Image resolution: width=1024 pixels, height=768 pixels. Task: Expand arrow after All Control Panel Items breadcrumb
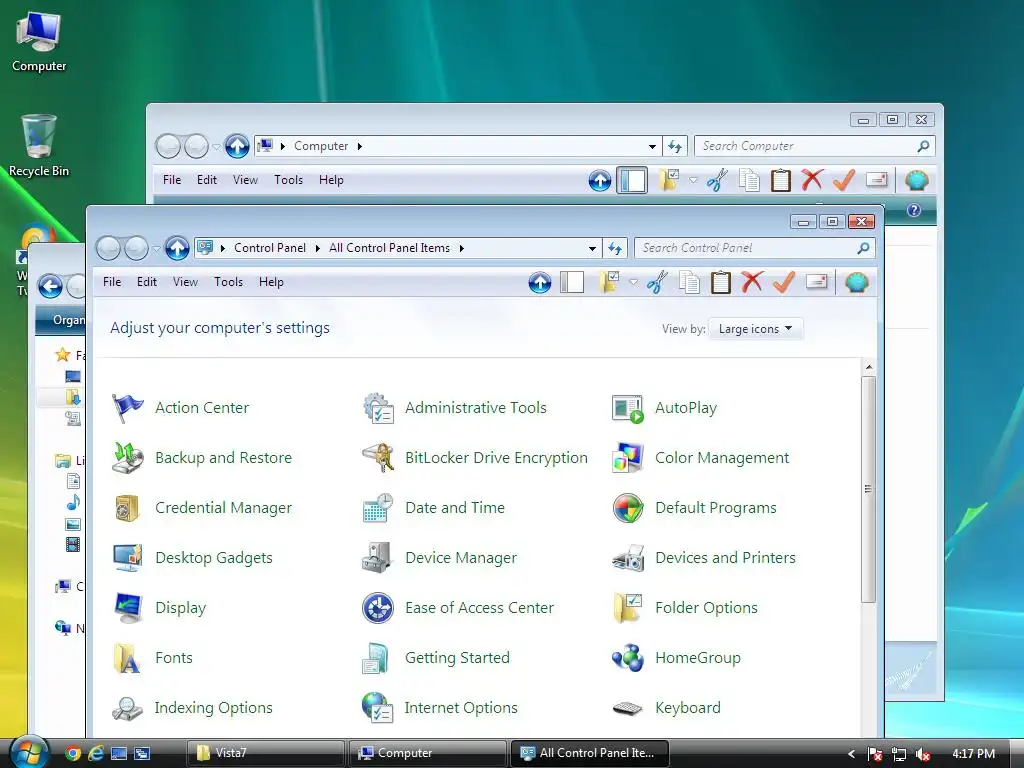coord(462,248)
